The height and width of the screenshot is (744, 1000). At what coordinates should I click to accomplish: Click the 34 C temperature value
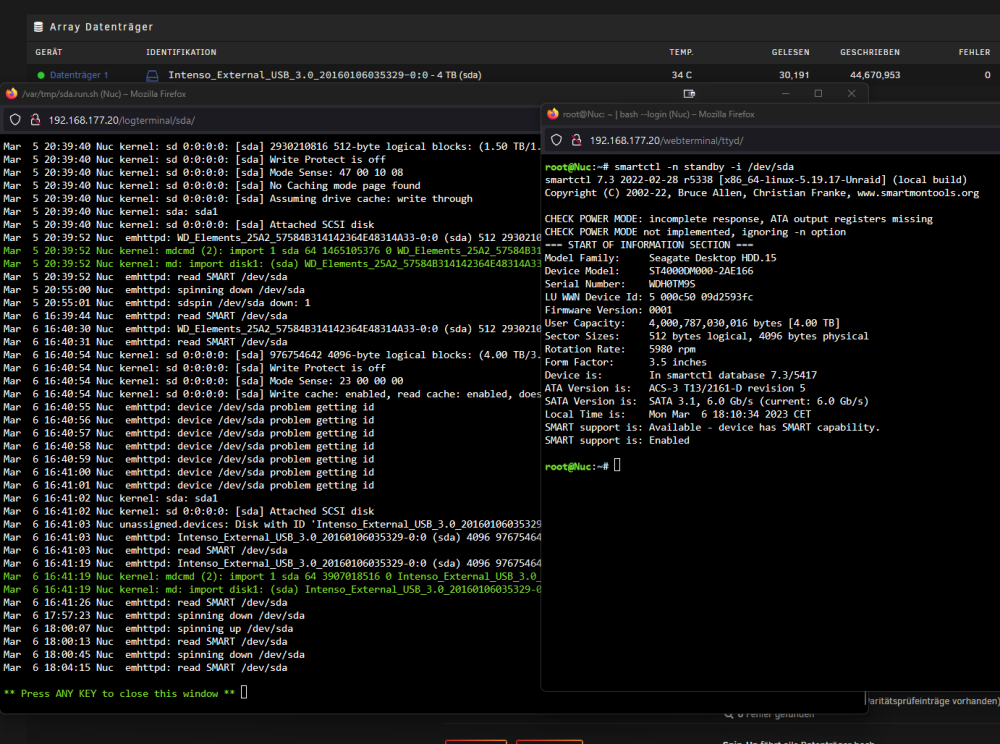point(682,75)
